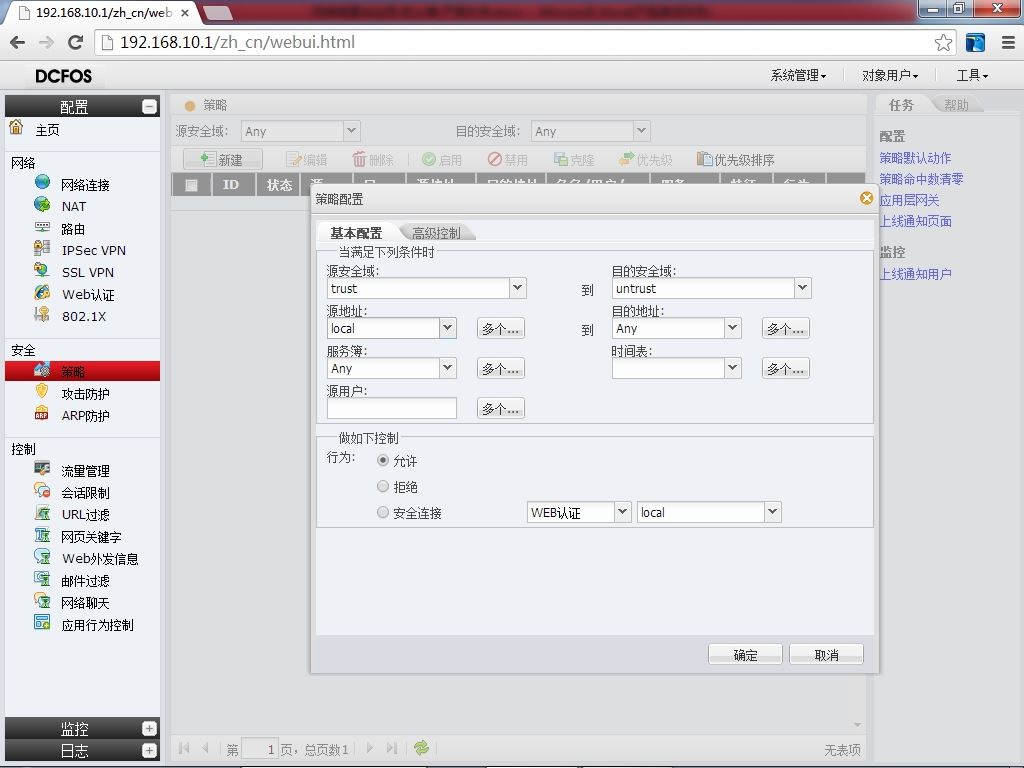This screenshot has width=1024, height=768.
Task: Click the NAT icon in sidebar
Action: coord(42,204)
